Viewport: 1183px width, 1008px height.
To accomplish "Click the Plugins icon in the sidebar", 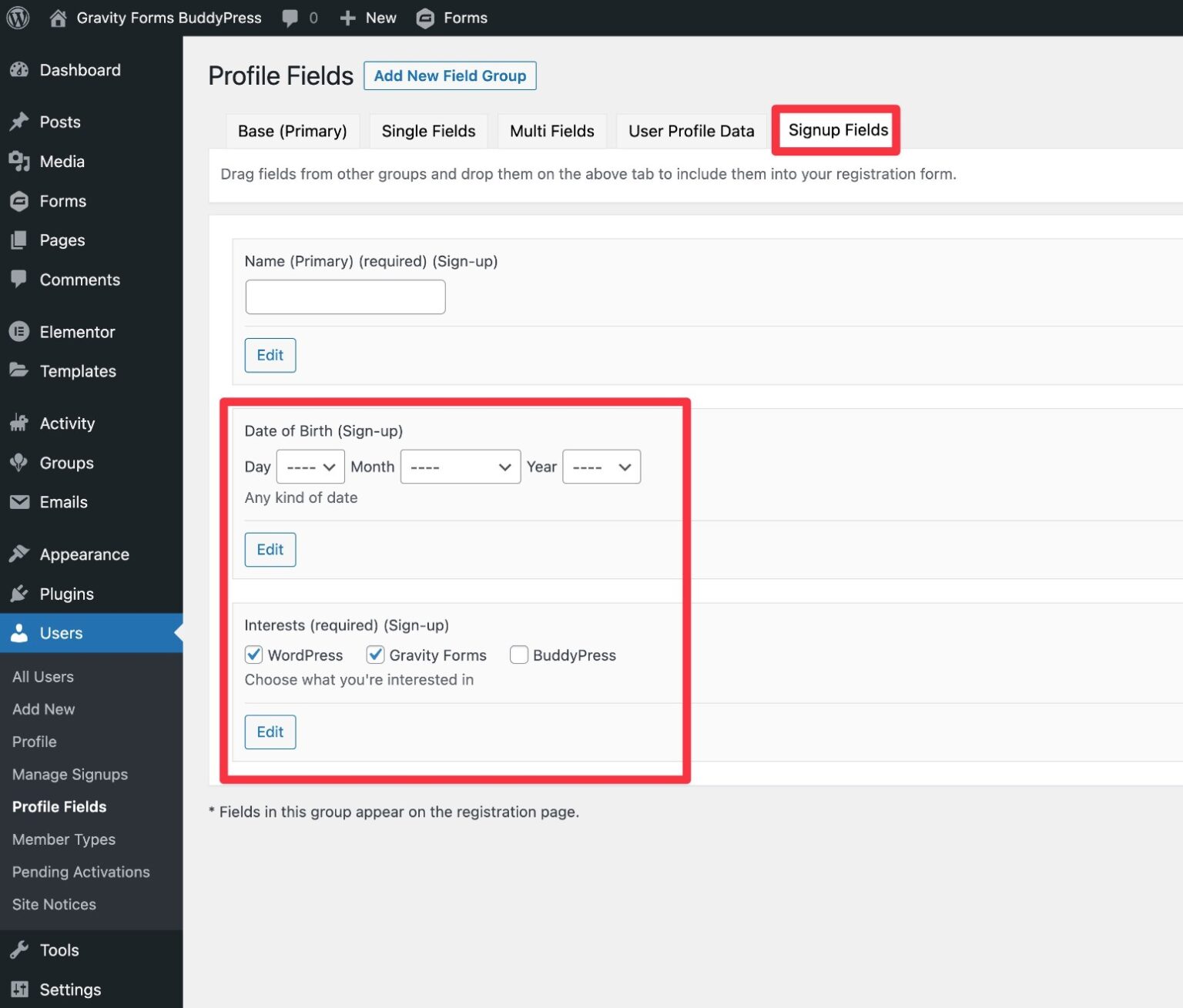I will pos(19,594).
